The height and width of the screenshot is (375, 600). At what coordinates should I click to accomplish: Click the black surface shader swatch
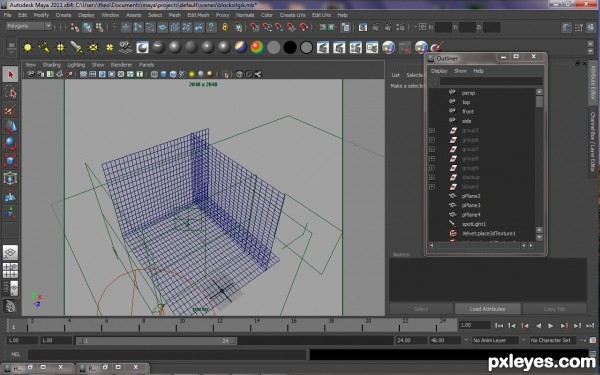point(290,47)
